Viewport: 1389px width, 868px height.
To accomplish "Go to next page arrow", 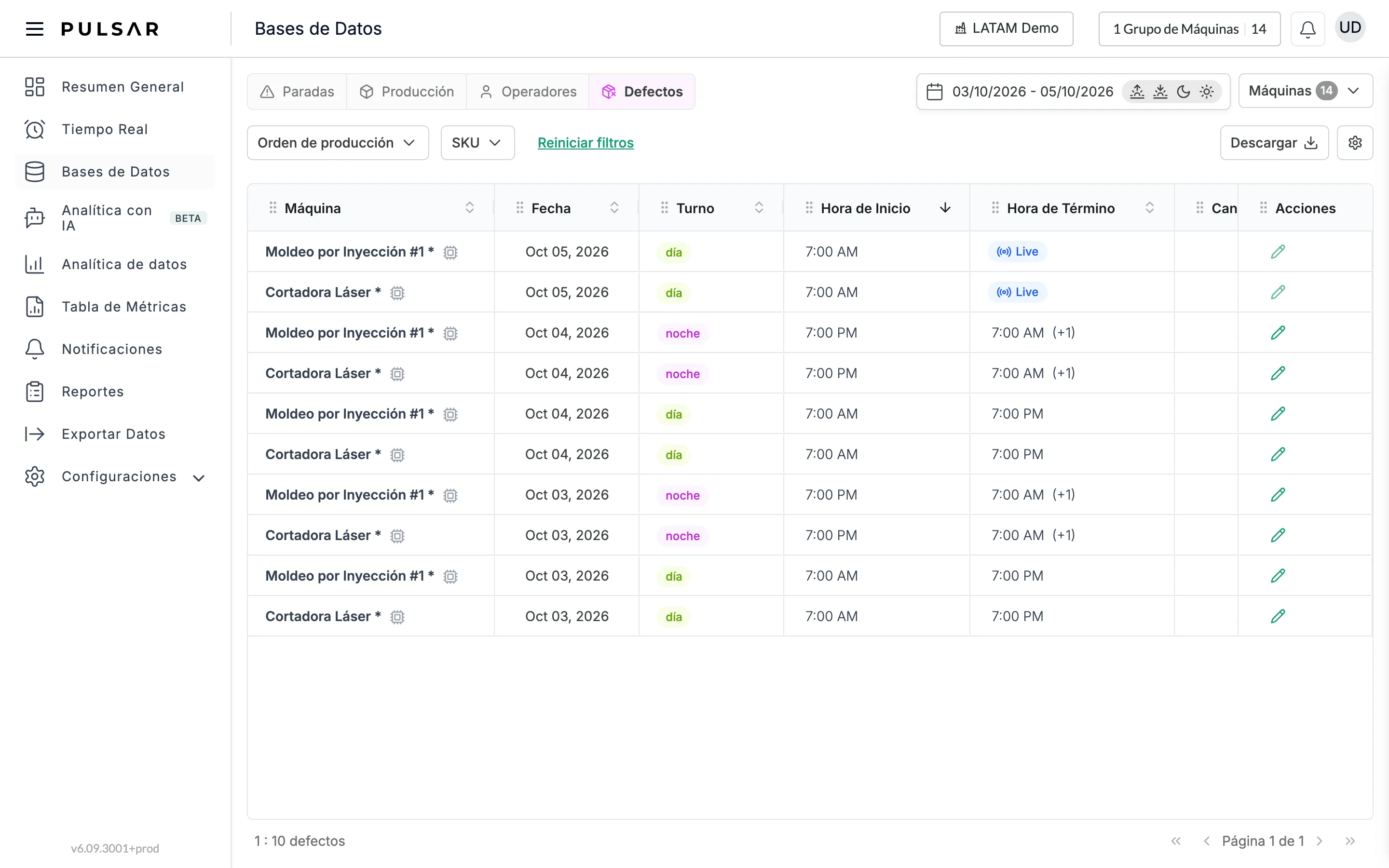I will point(1320,841).
